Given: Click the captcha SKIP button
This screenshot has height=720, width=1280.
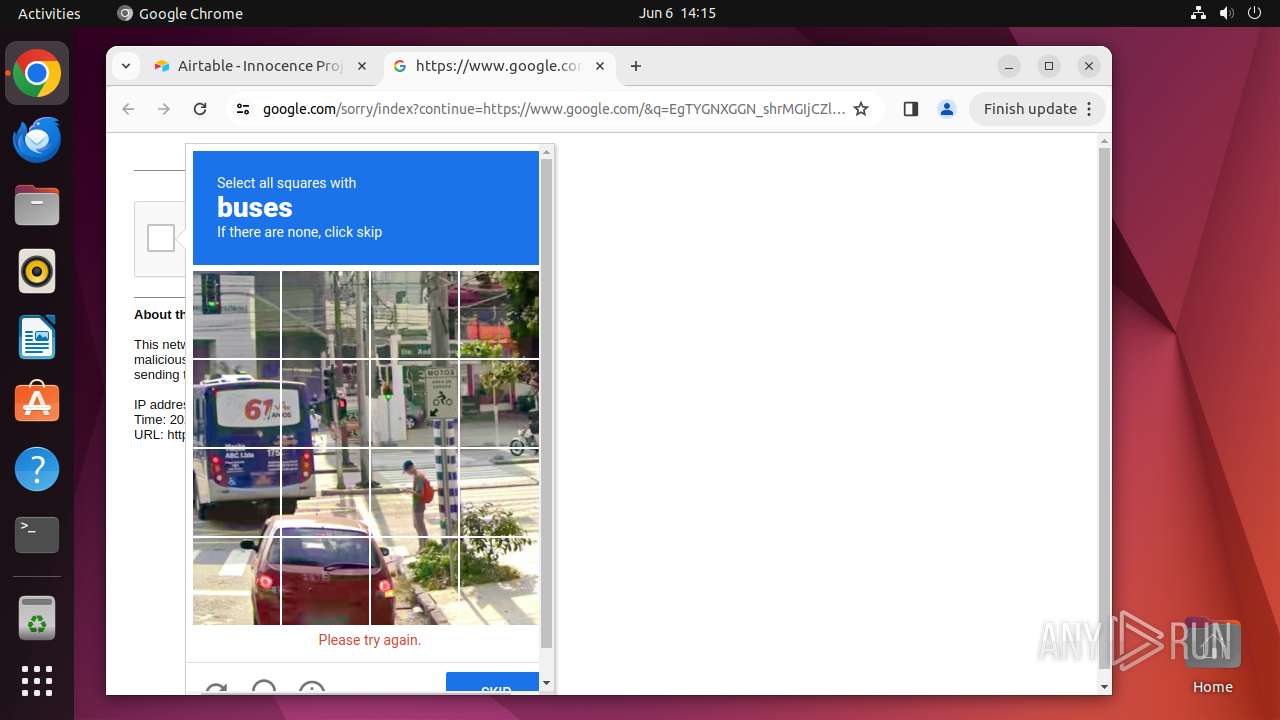Looking at the screenshot, I should click(493, 683).
